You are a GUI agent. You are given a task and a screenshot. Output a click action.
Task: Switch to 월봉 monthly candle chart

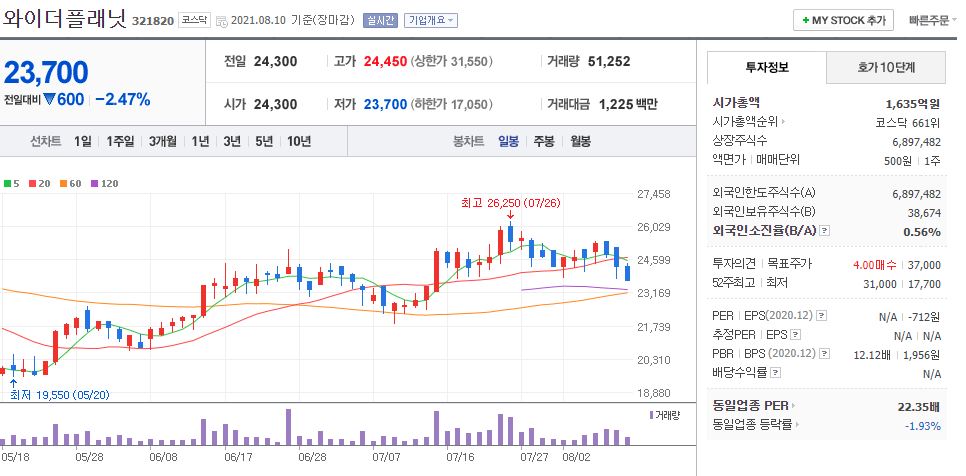tap(580, 141)
